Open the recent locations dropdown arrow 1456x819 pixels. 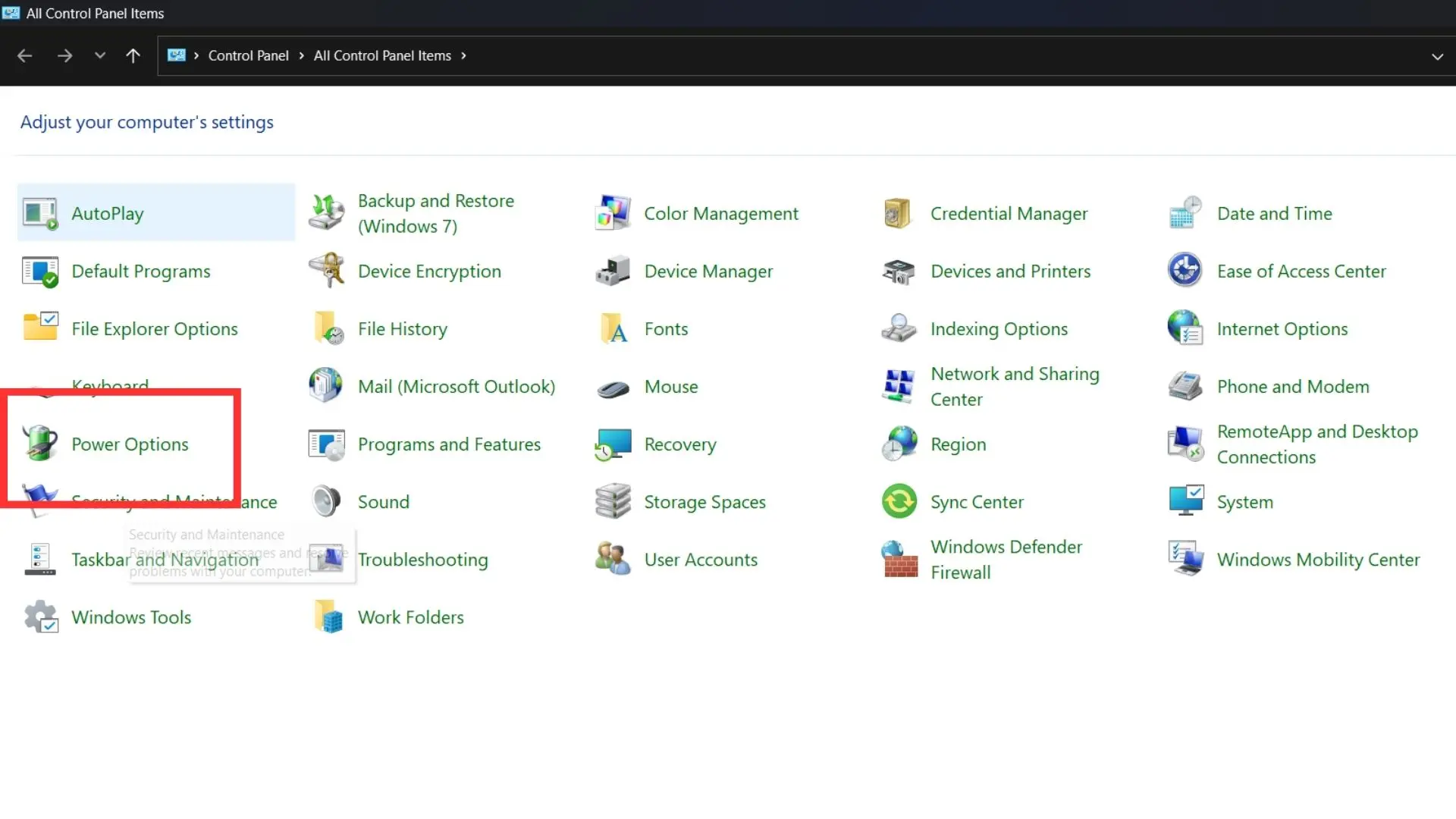pyautogui.click(x=99, y=55)
